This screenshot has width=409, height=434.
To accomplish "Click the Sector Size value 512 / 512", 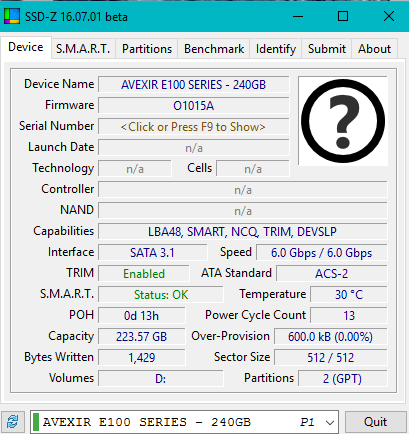I will pyautogui.click(x=330, y=358).
